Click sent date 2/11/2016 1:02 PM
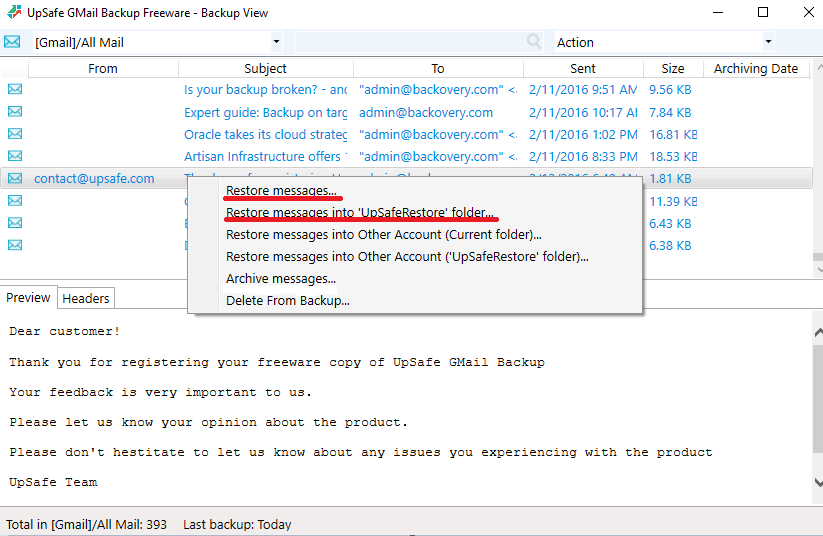Image resolution: width=823 pixels, height=536 pixels. click(x=583, y=134)
